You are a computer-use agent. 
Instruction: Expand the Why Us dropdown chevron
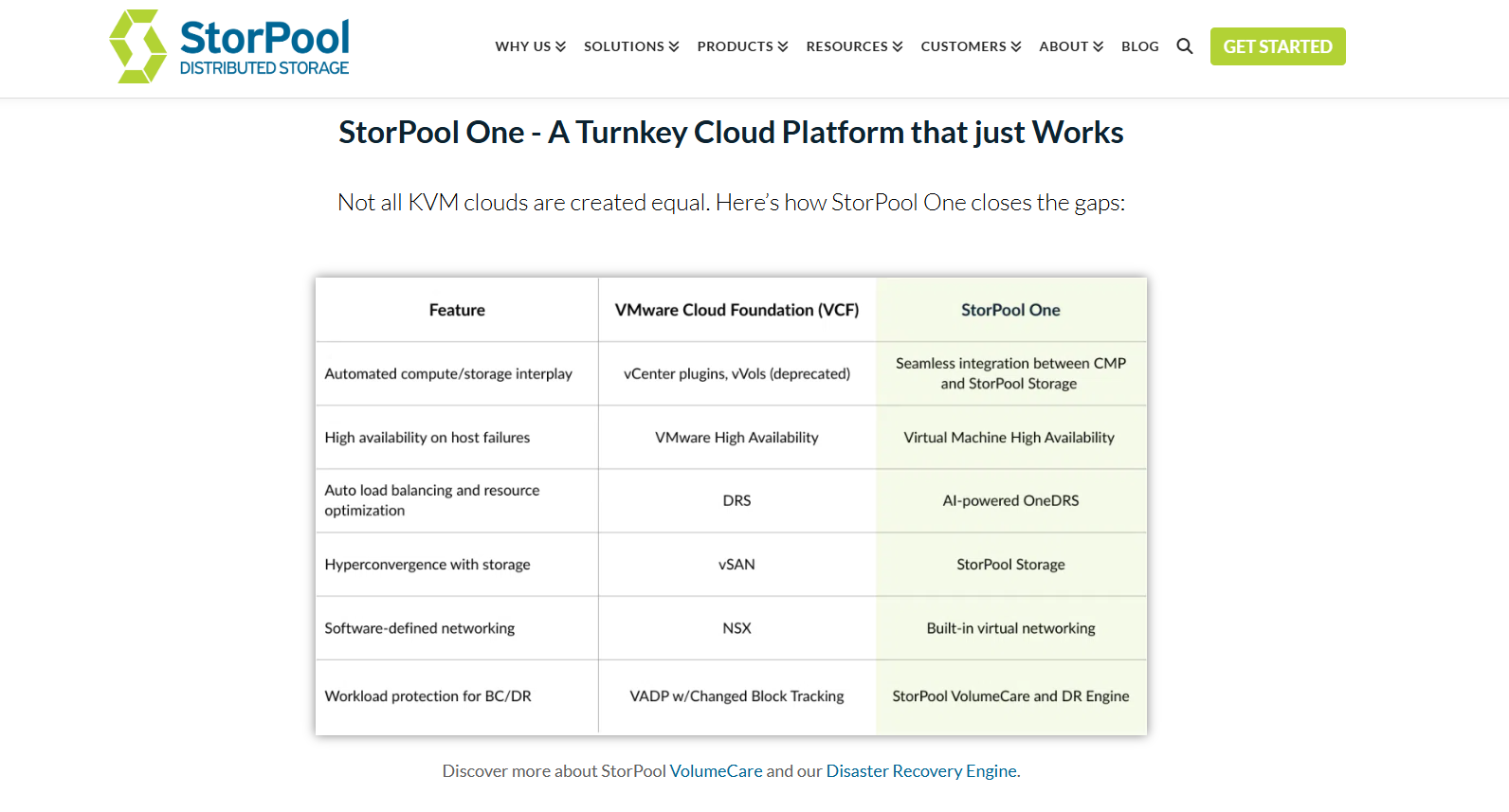(x=560, y=46)
